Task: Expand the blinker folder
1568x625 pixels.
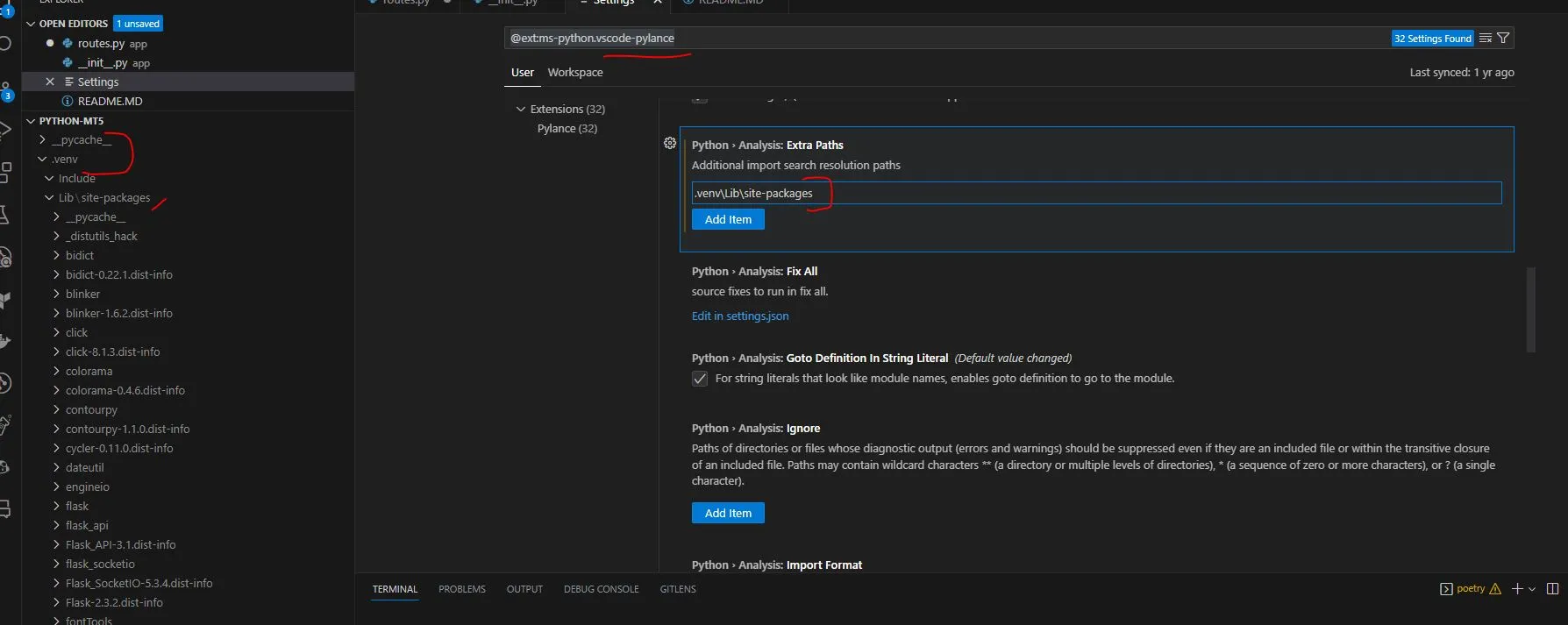Action: pos(56,294)
